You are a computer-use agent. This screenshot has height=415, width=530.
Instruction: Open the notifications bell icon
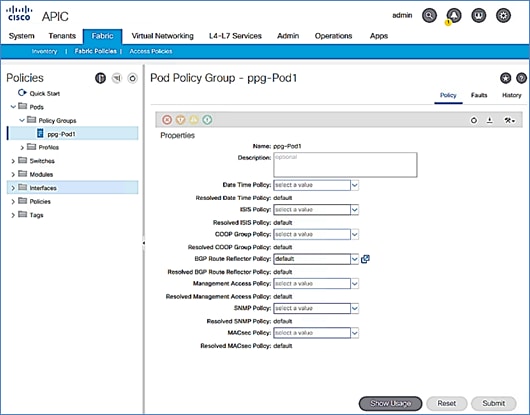tap(454, 16)
